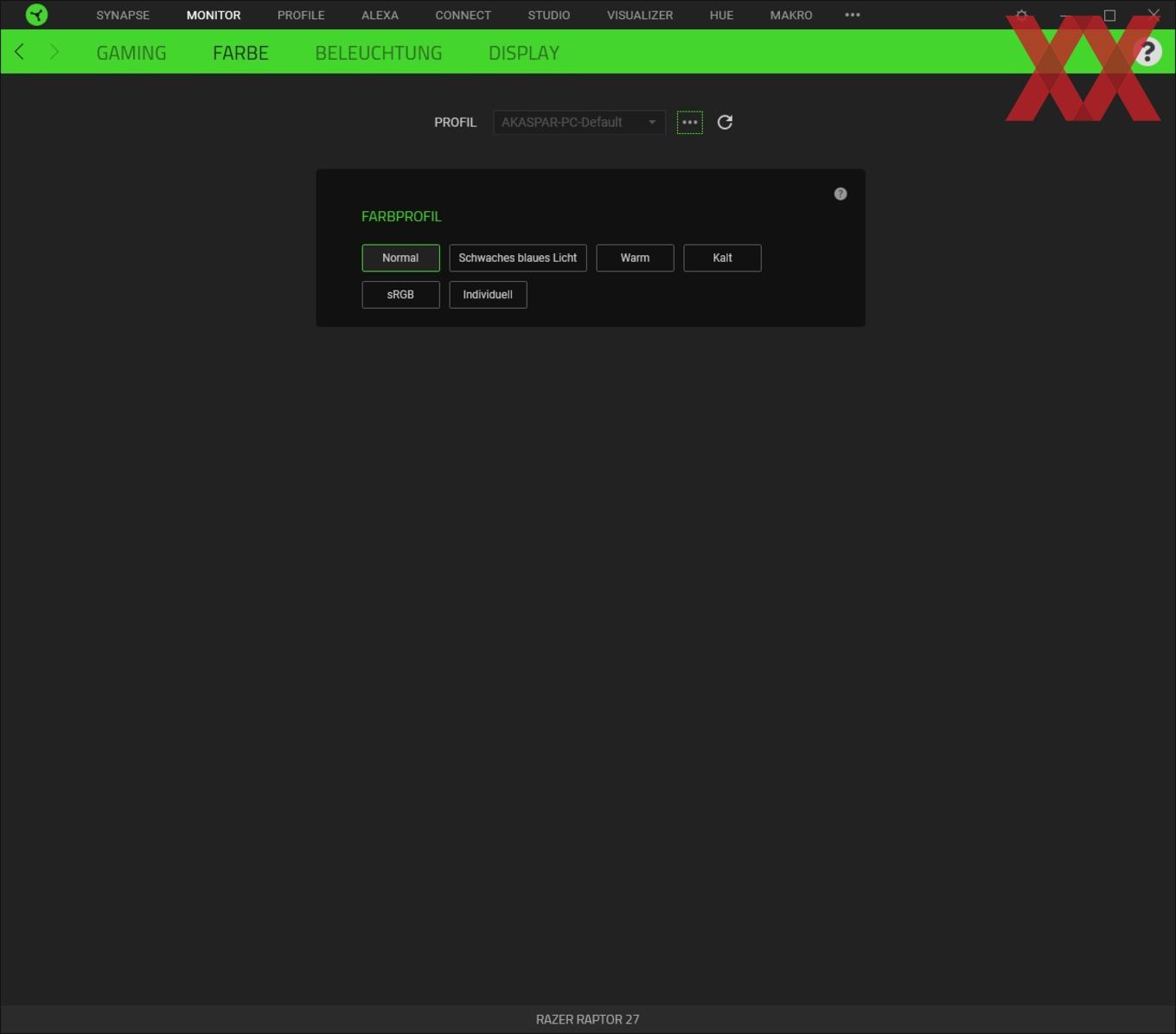Open the MAKRO tab
The height and width of the screenshot is (1034, 1176).
pyautogui.click(x=791, y=15)
